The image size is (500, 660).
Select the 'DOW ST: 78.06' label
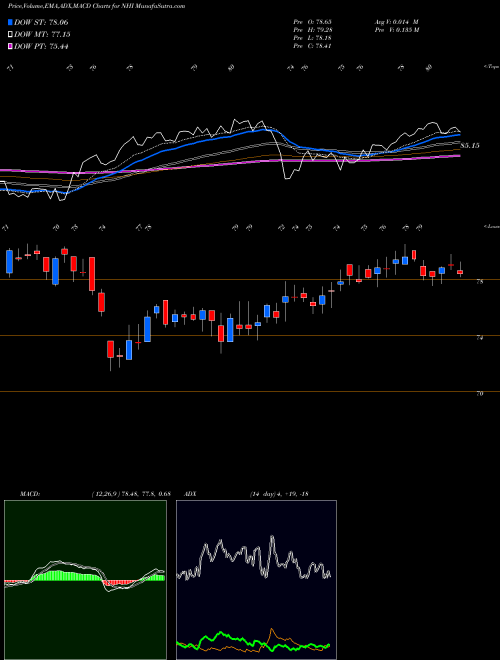pos(41,22)
